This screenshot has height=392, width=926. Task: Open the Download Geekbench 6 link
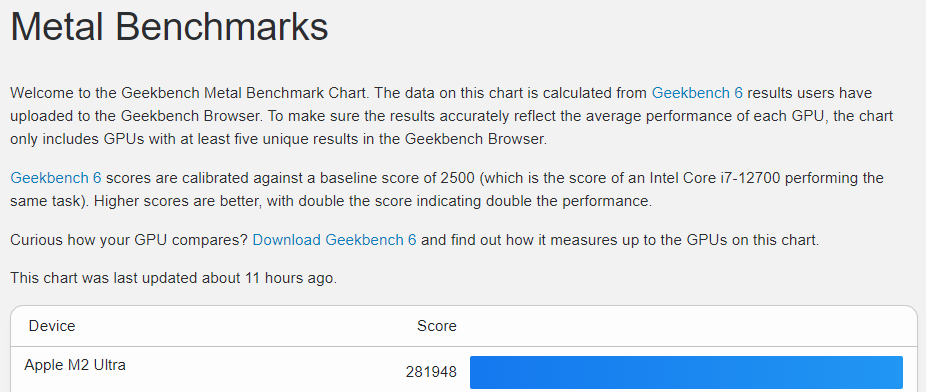pos(334,240)
